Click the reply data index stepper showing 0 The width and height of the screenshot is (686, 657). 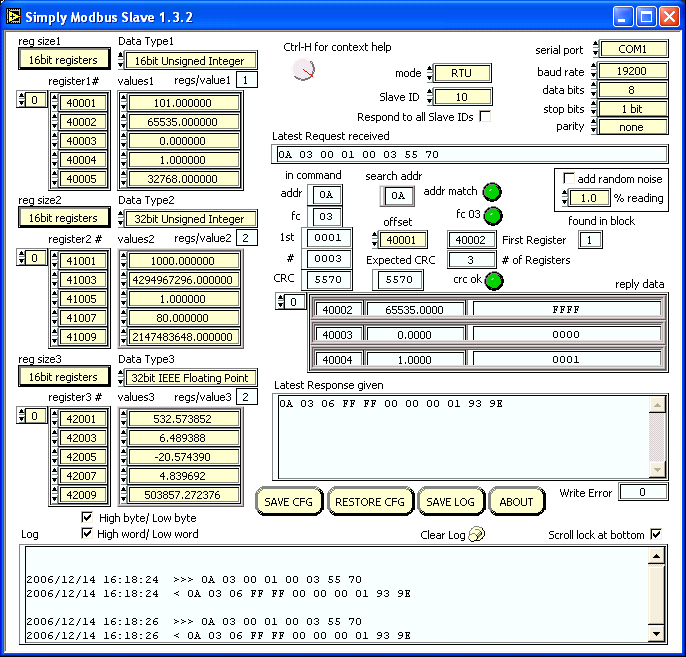click(x=290, y=301)
